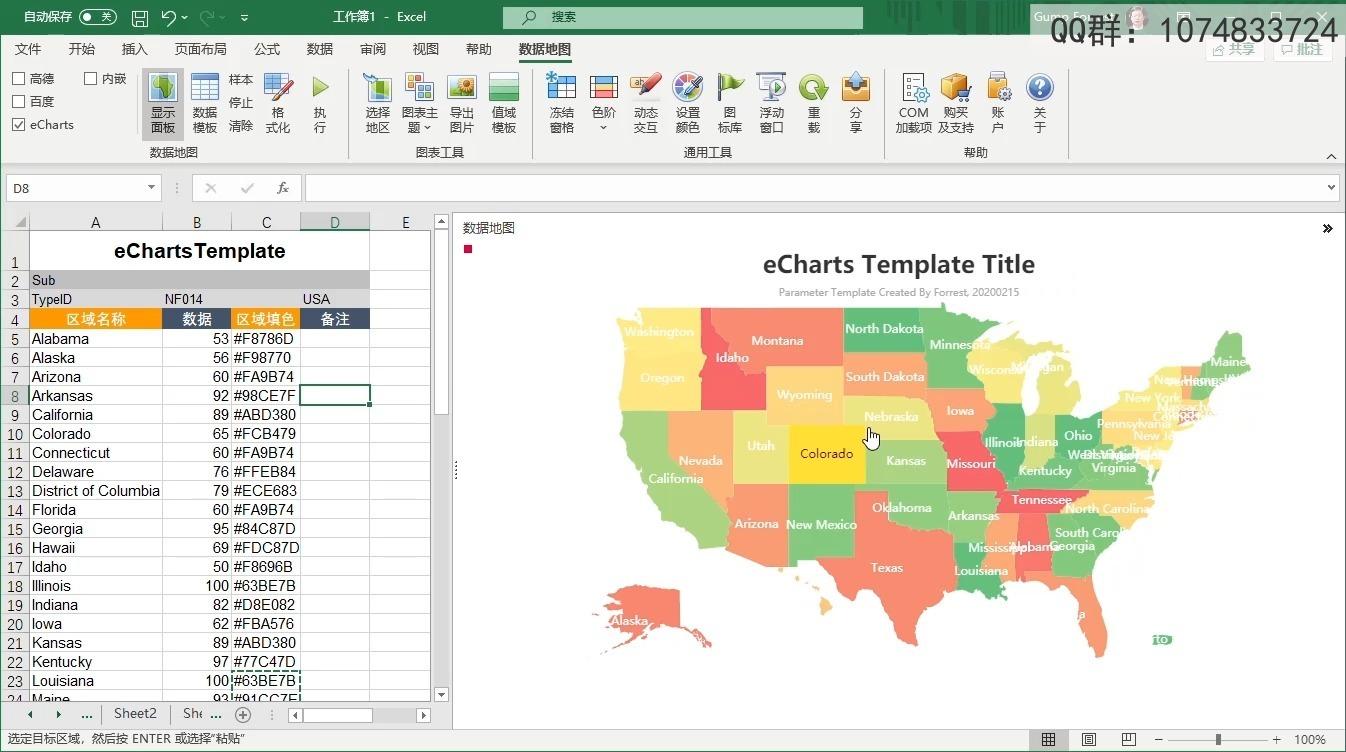Screen dimensions: 1346x752
Task: Select the Sheet2 worksheet tab
Action: pyautogui.click(x=135, y=714)
